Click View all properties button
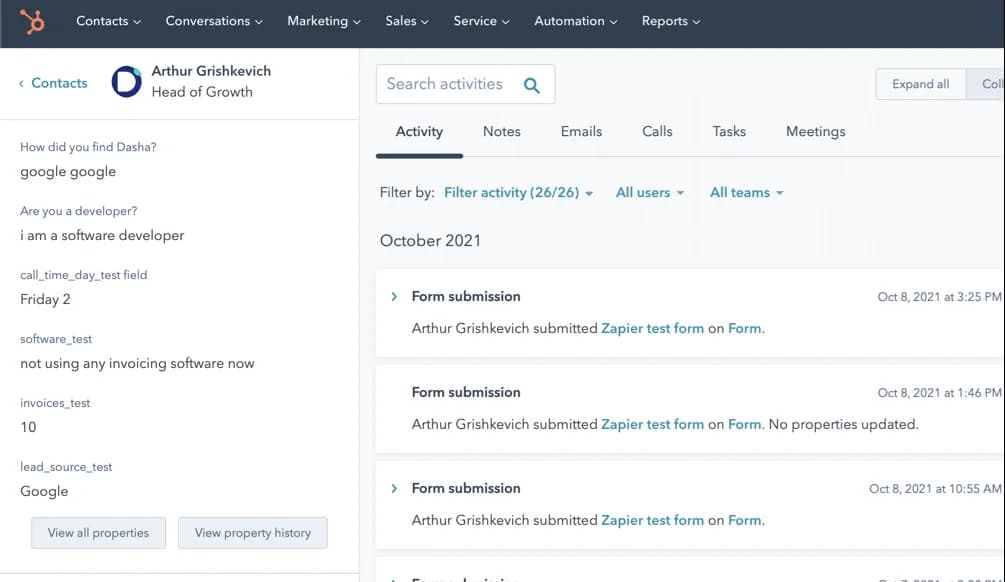Image resolution: width=1005 pixels, height=582 pixels. click(98, 533)
